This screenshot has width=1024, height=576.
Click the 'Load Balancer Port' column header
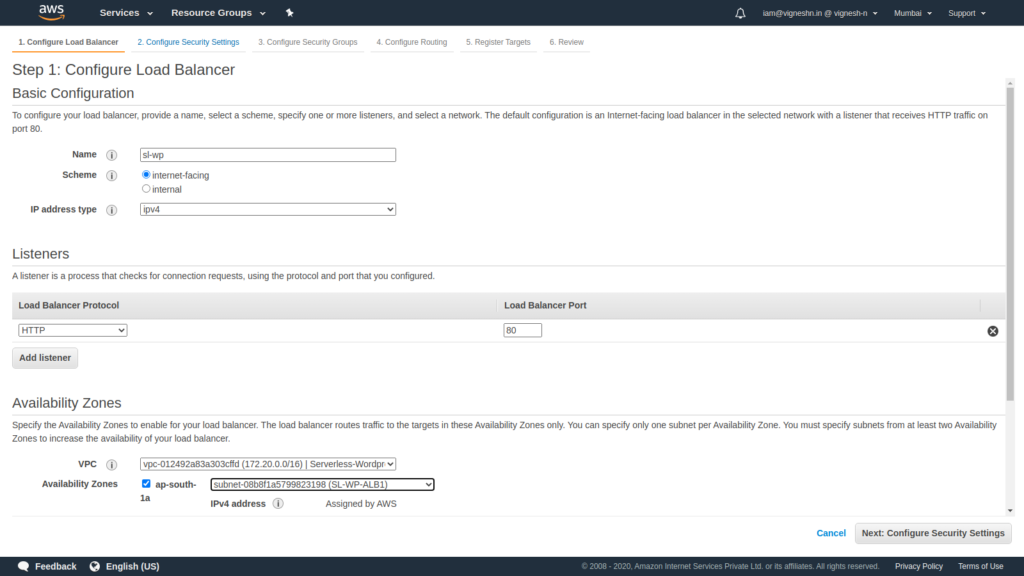click(545, 306)
